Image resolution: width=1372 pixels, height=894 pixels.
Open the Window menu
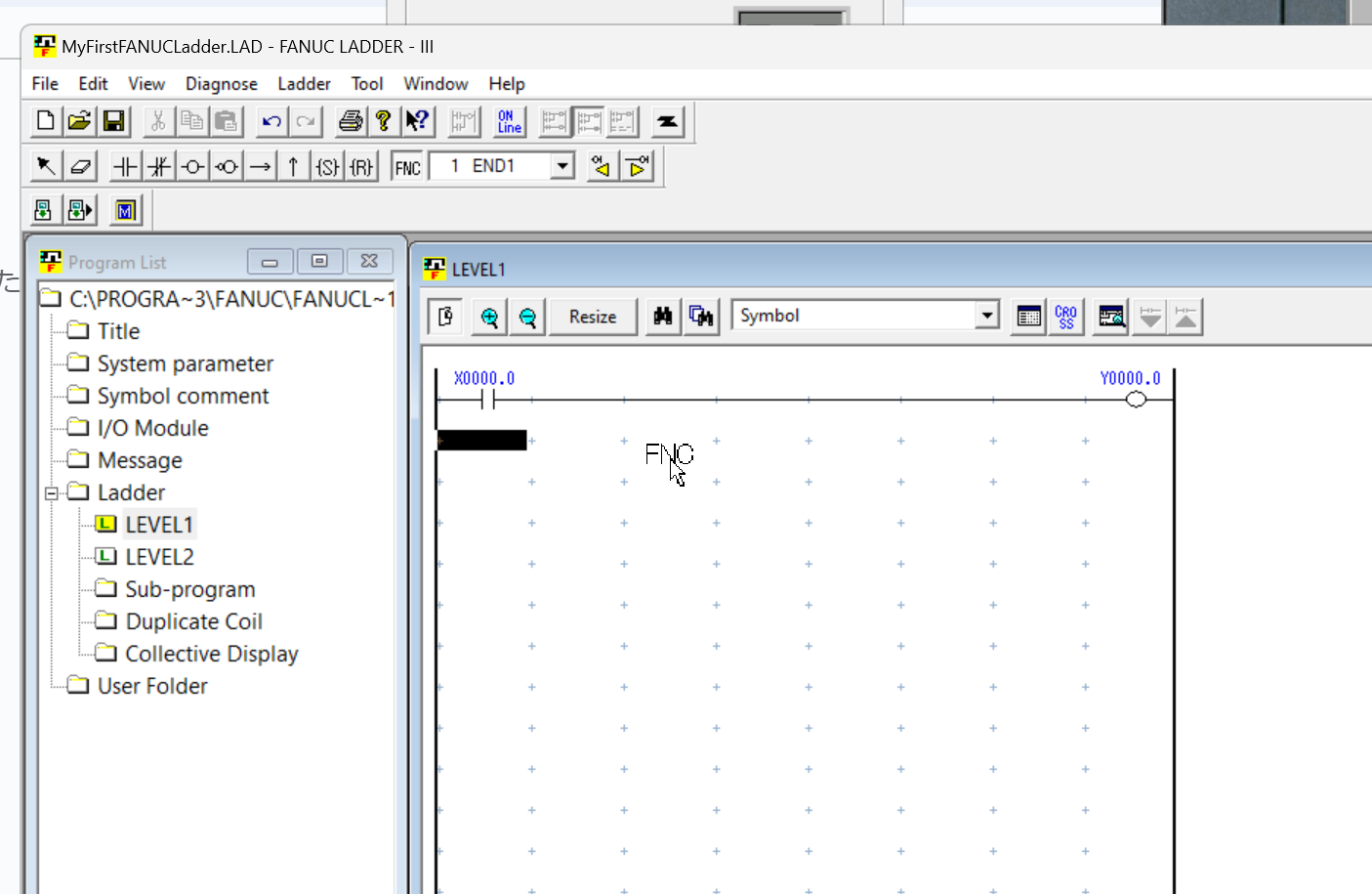click(436, 84)
